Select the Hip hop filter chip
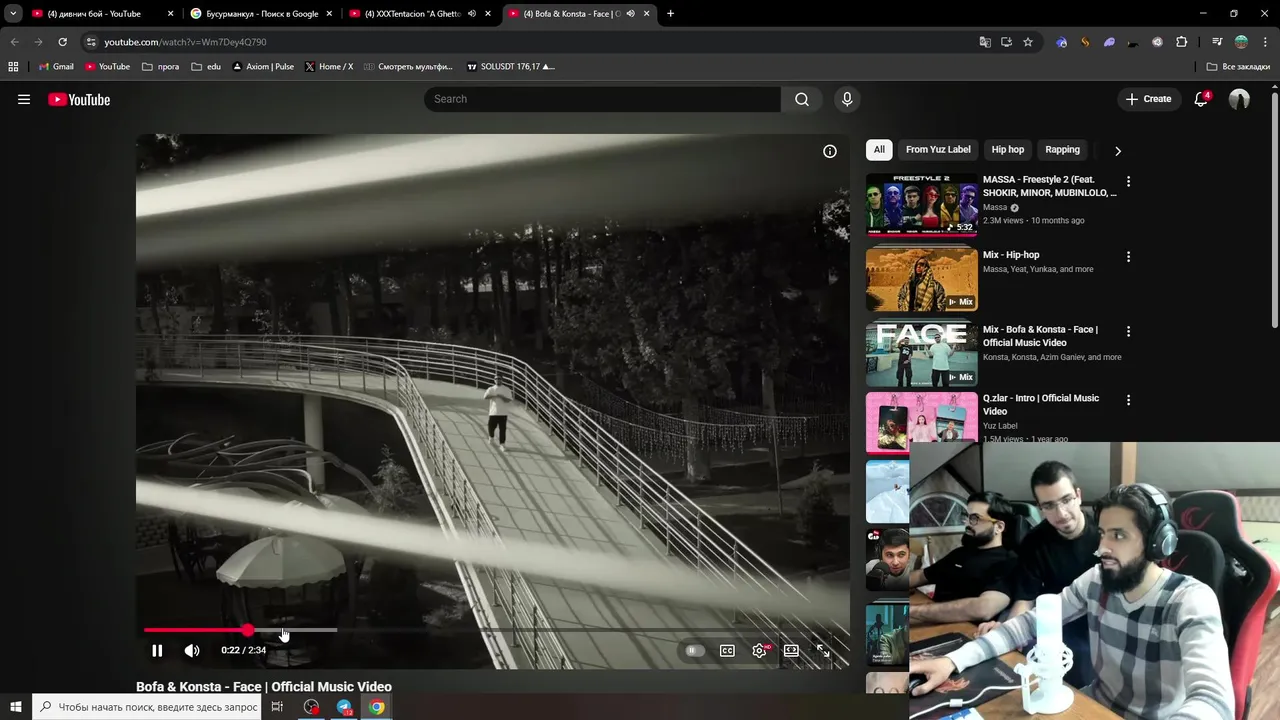The image size is (1280, 720). 1007,150
